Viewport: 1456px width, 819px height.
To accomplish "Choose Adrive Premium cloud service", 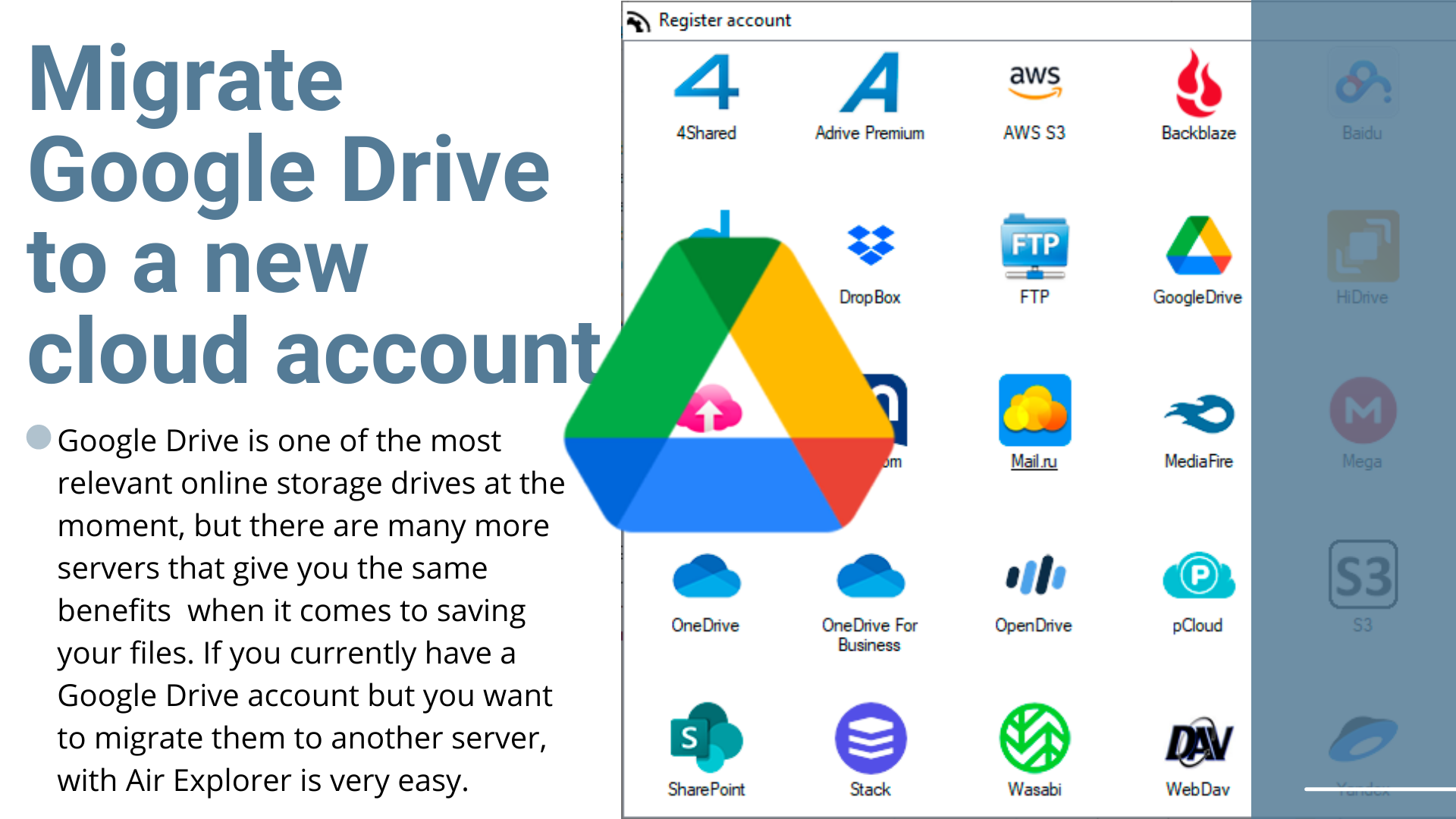I will pyautogui.click(x=870, y=82).
